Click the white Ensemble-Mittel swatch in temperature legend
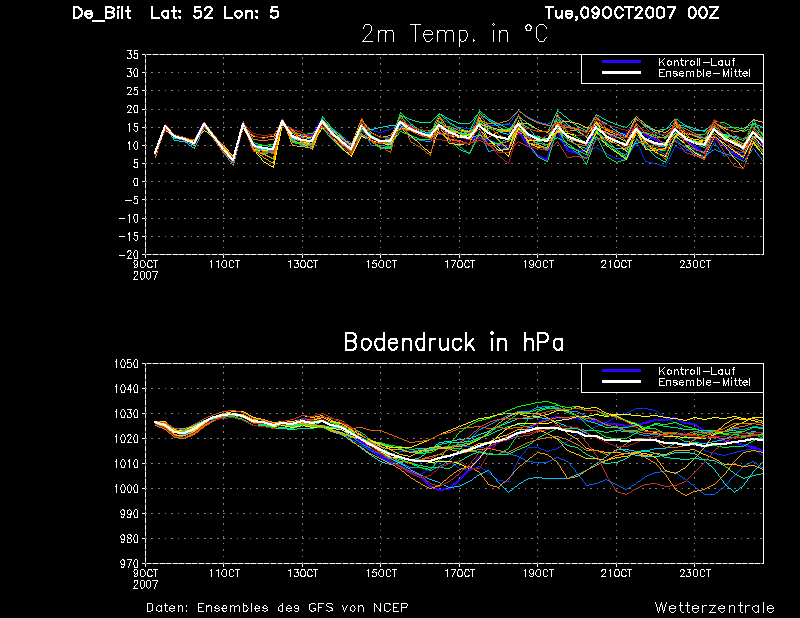The height and width of the screenshot is (618, 800). pyautogui.click(x=621, y=73)
